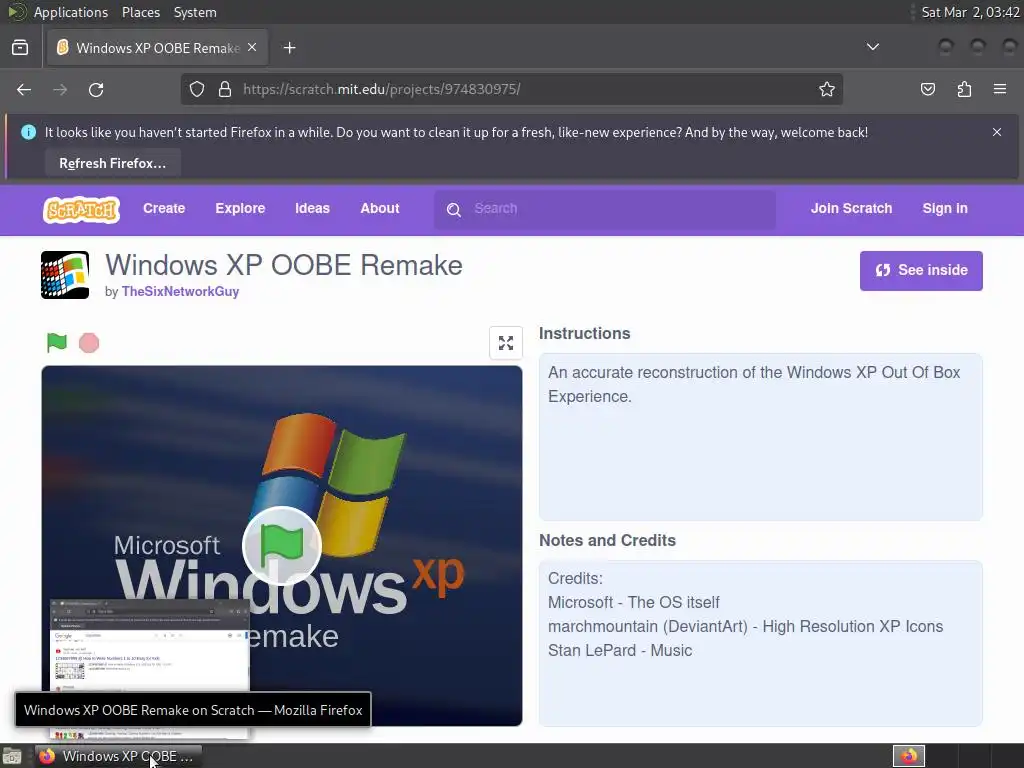Click the search magnifier icon in Scratch navbar
This screenshot has height=768, width=1024.
pos(454,210)
